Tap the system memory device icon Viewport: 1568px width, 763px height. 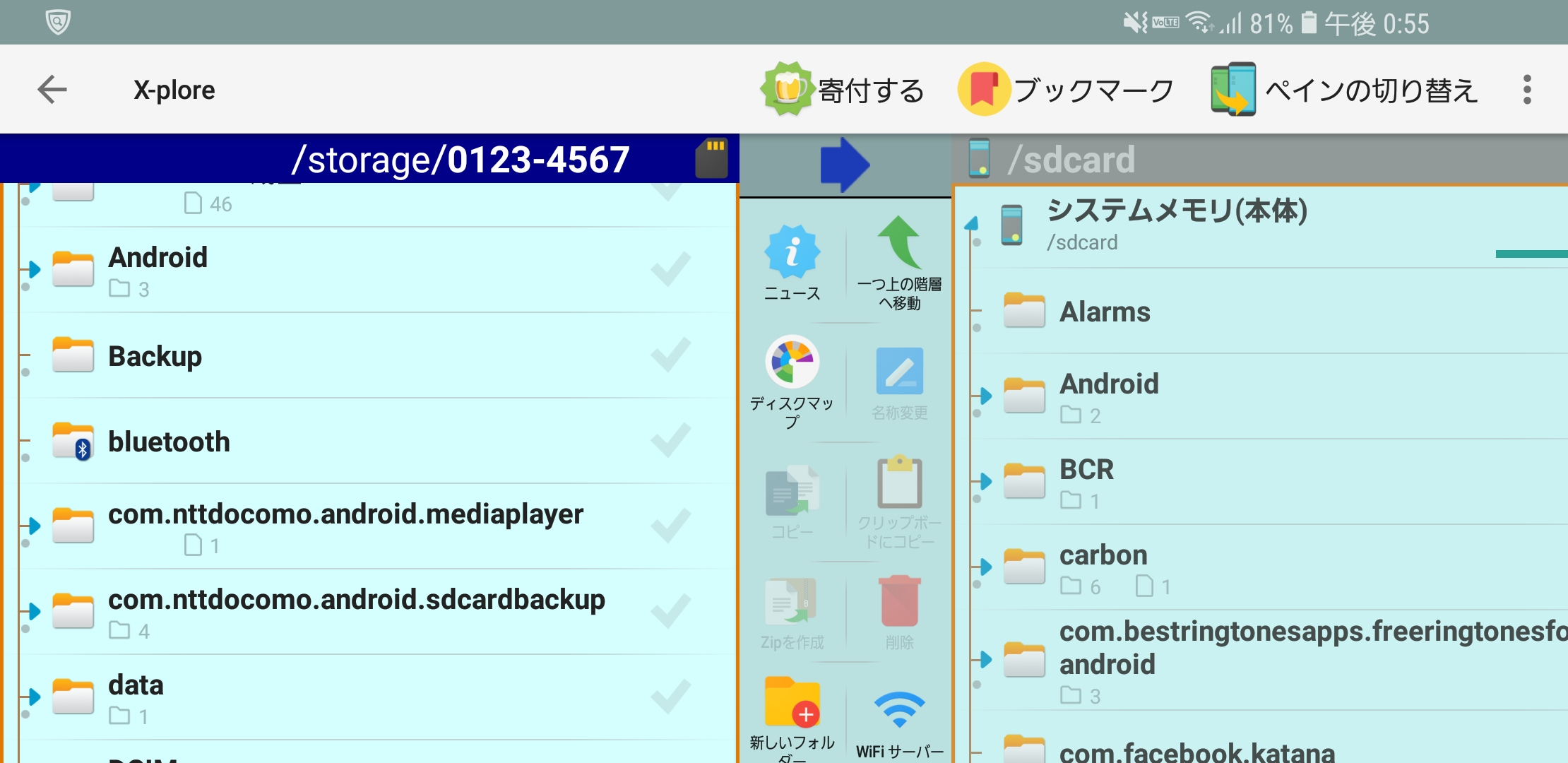pyautogui.click(x=1012, y=225)
